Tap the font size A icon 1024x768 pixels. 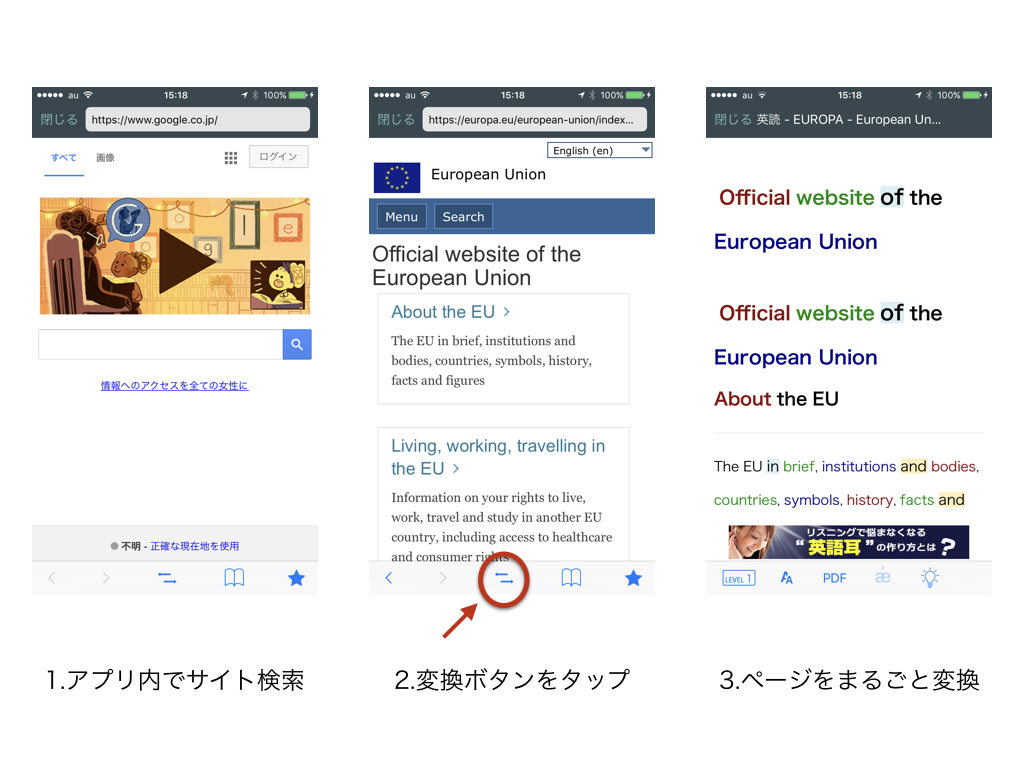click(x=786, y=578)
